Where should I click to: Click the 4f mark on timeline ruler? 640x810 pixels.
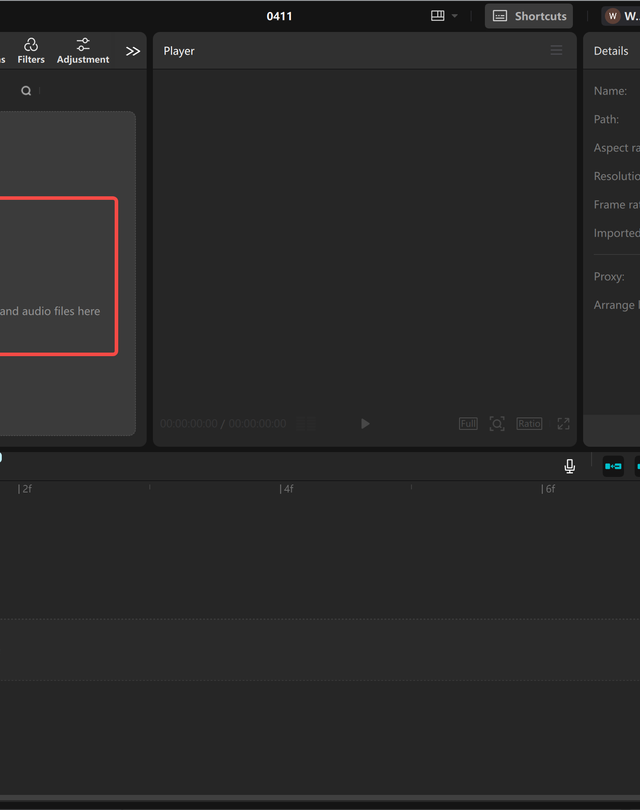pos(287,489)
